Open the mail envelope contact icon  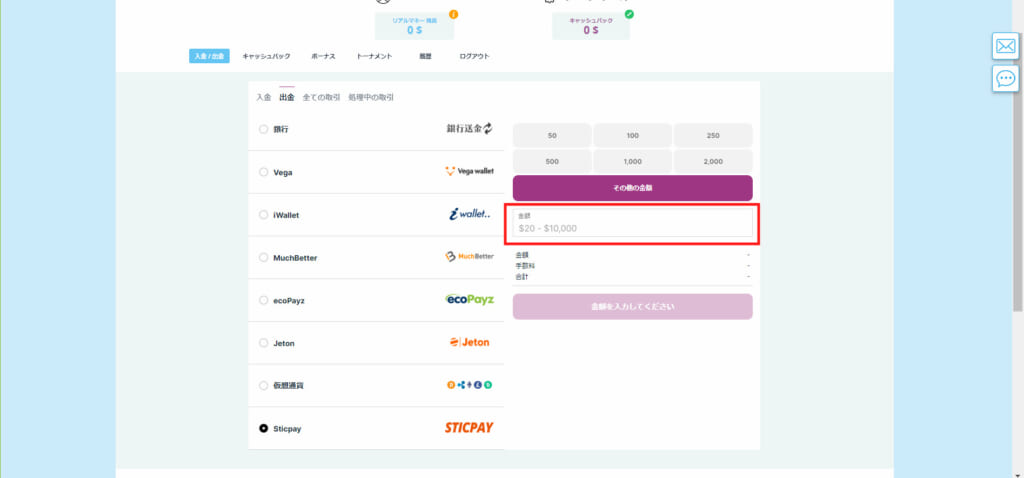pos(1005,46)
